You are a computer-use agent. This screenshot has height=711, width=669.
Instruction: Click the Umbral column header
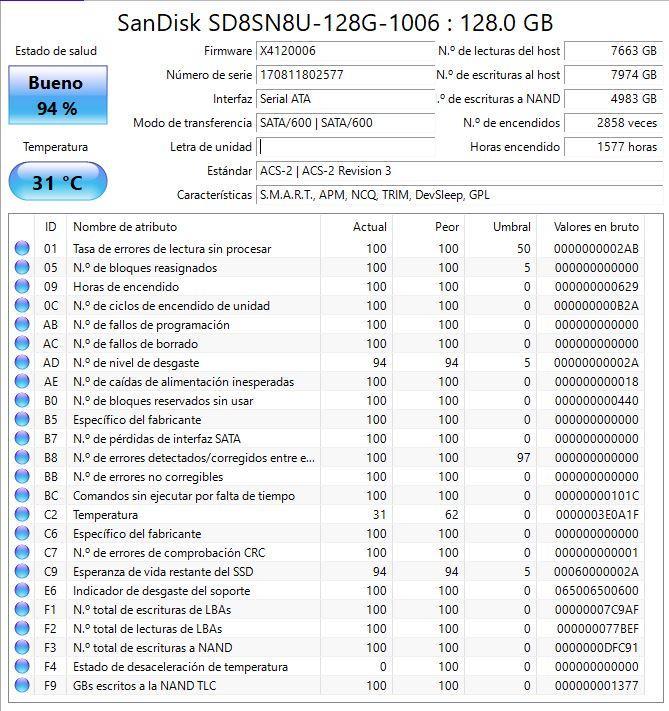click(501, 227)
